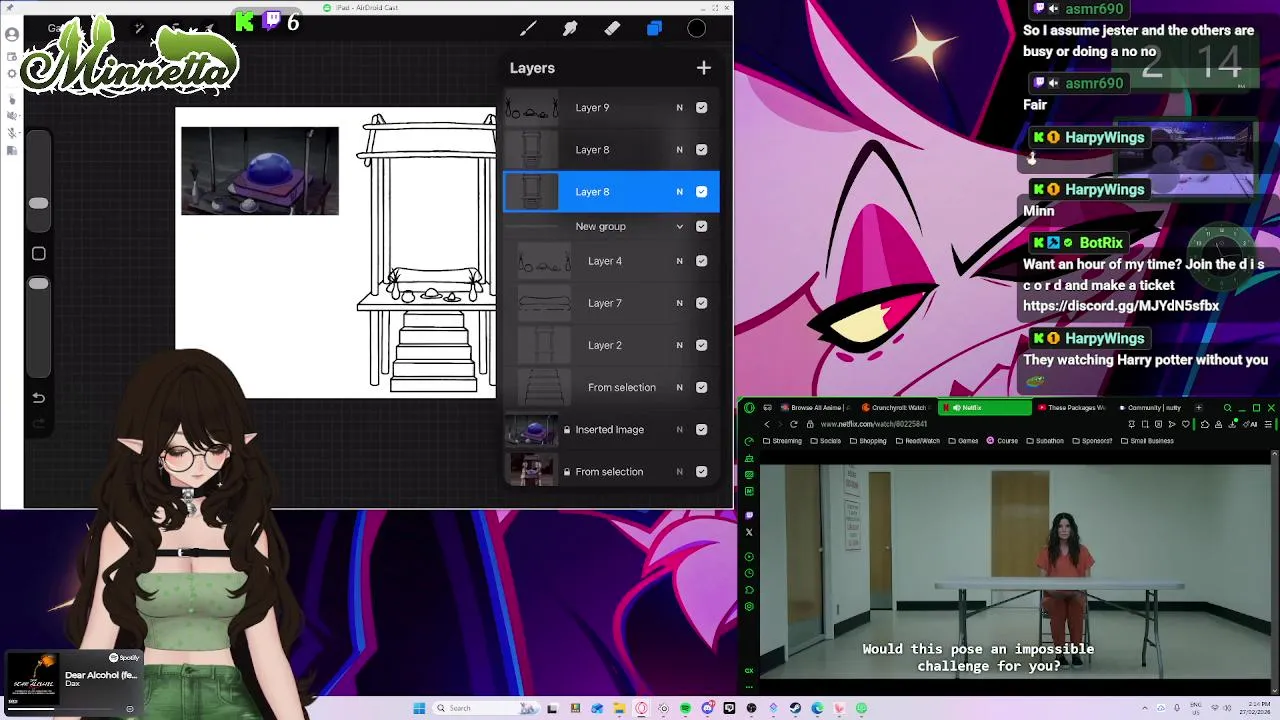Click the square modify button on sidebar

click(x=38, y=254)
